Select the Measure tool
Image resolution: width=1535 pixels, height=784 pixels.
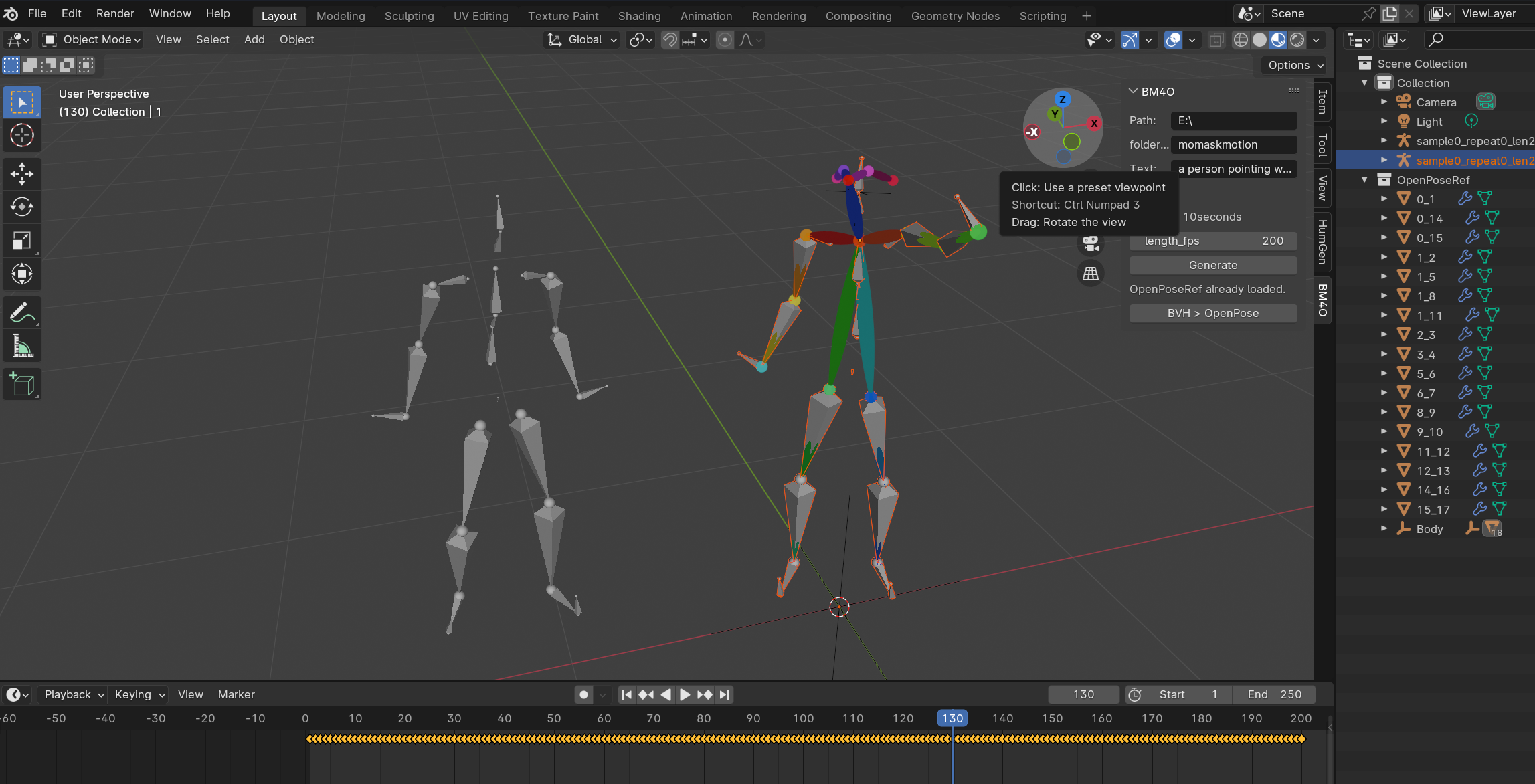[x=22, y=347]
